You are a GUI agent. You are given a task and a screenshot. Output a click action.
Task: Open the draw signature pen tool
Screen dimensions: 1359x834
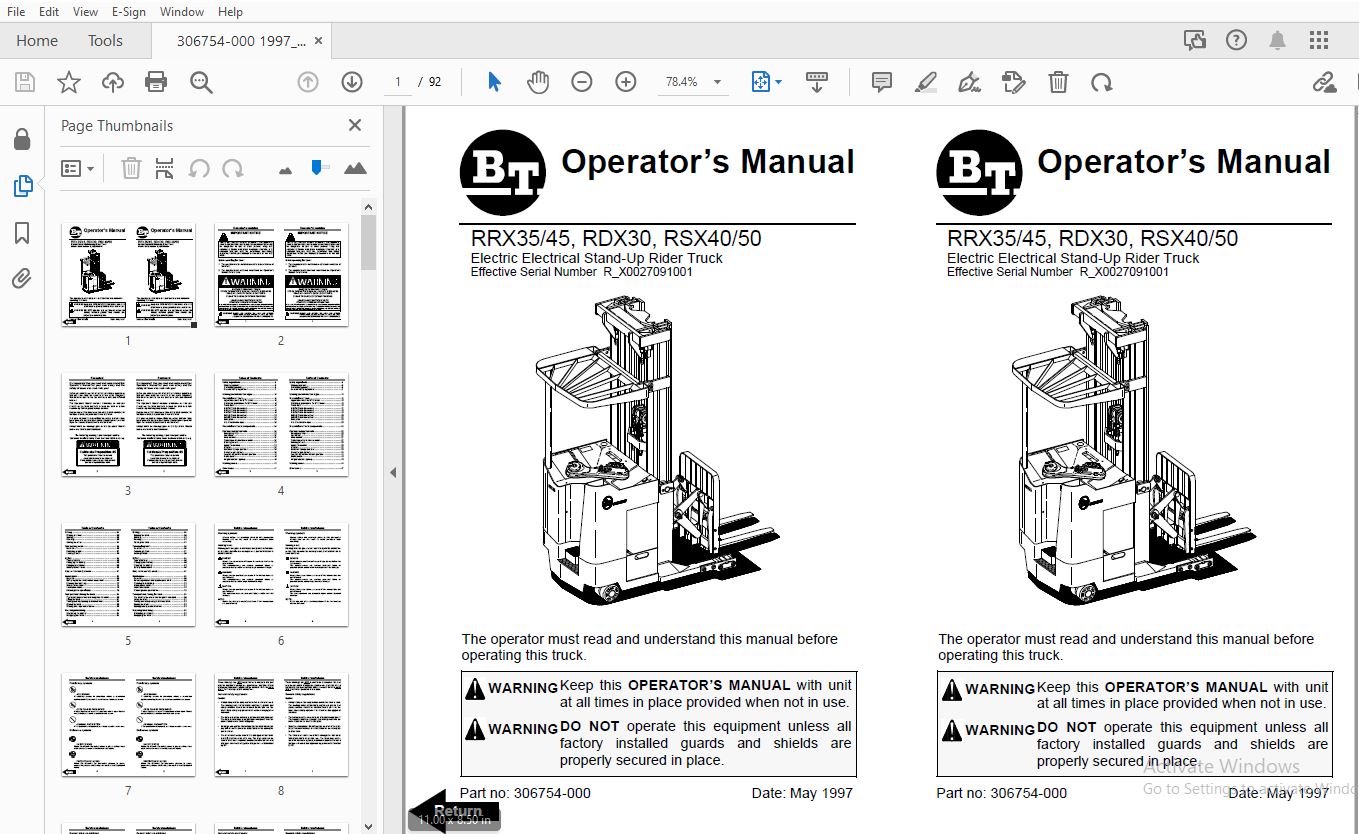pyautogui.click(x=969, y=82)
